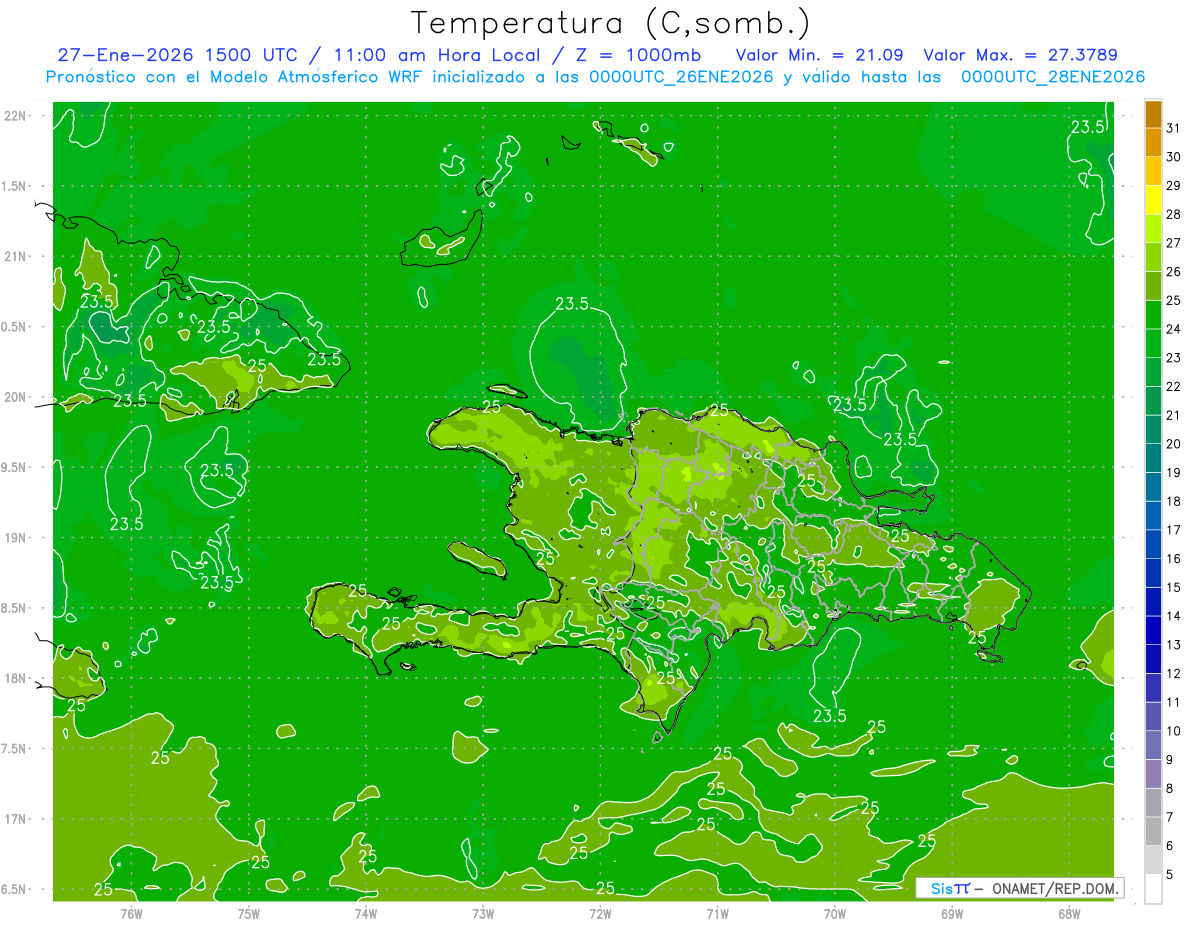The image size is (1200, 927).
Task: Click the color scale label "31"
Action: [x=1173, y=128]
